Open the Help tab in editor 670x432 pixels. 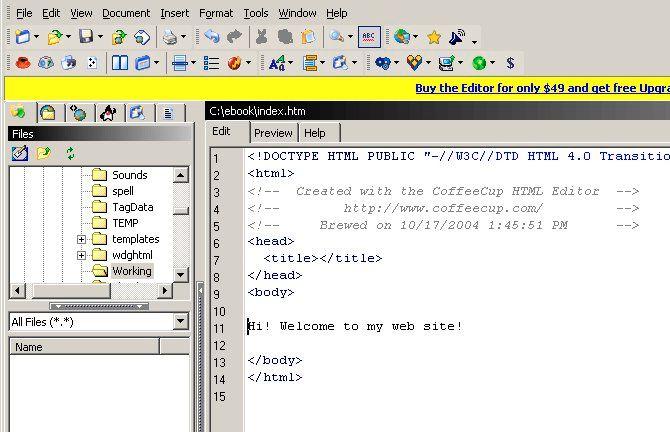point(315,133)
